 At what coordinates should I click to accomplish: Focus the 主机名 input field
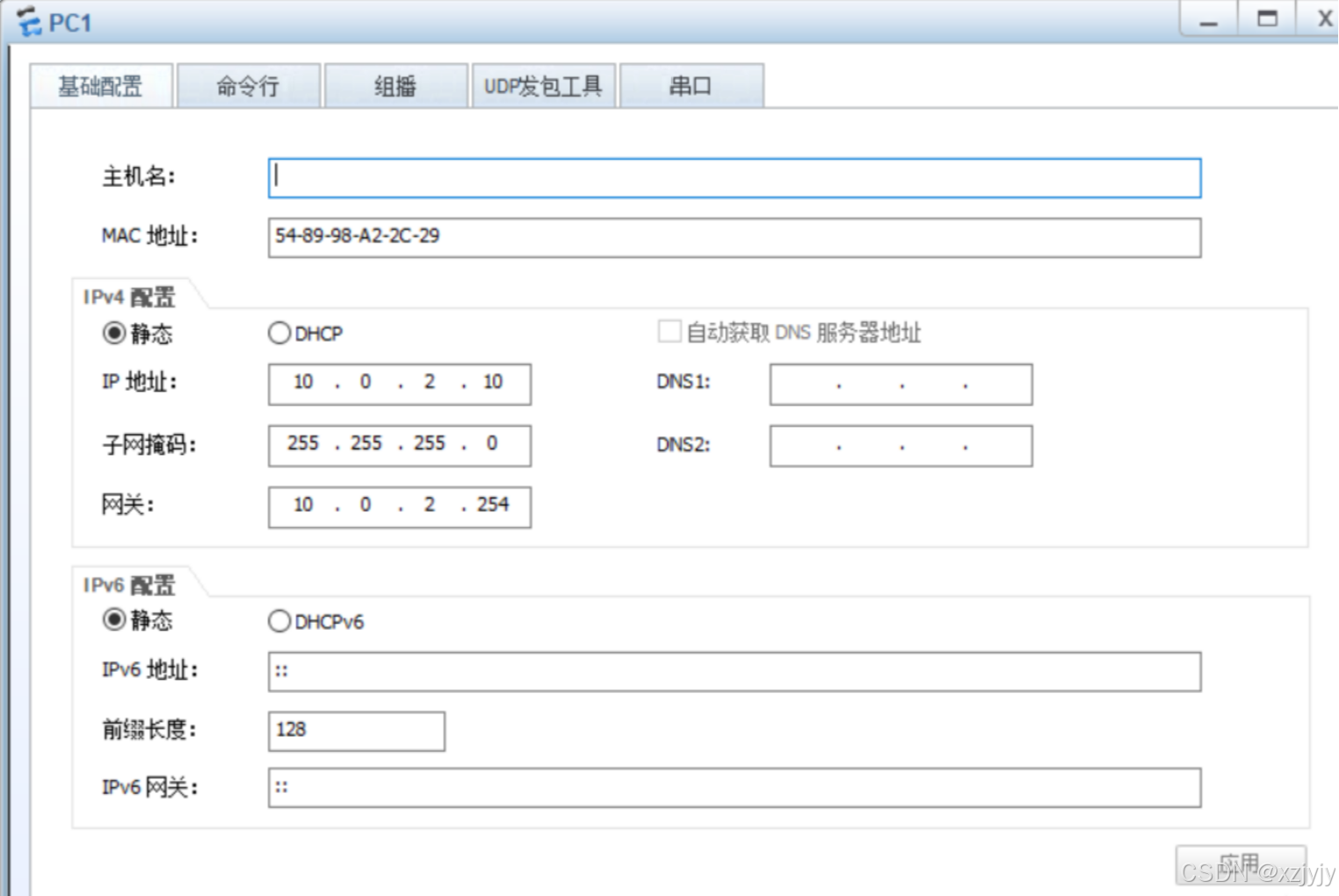click(x=735, y=177)
